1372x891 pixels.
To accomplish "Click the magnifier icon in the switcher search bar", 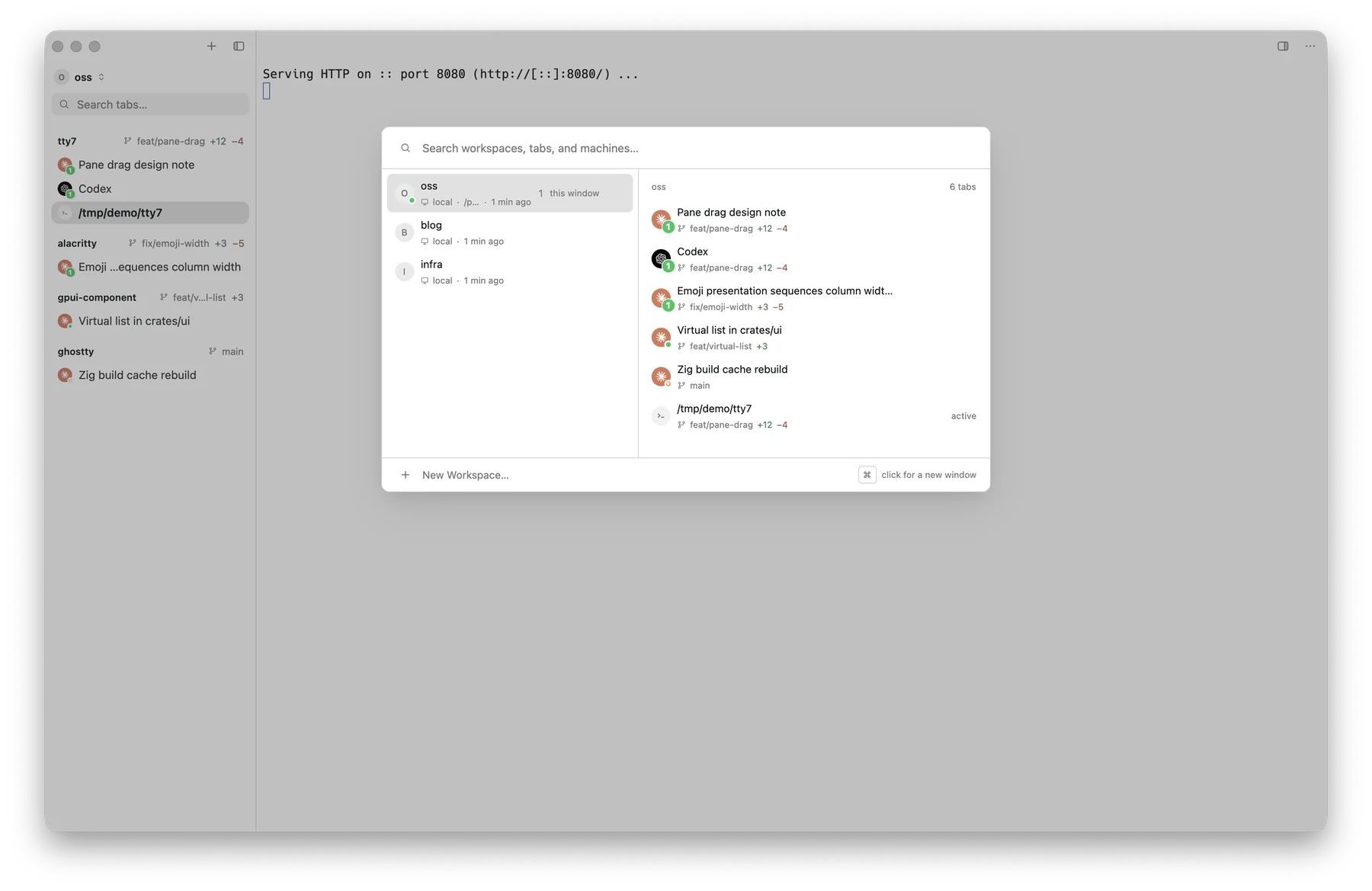I will click(x=406, y=148).
